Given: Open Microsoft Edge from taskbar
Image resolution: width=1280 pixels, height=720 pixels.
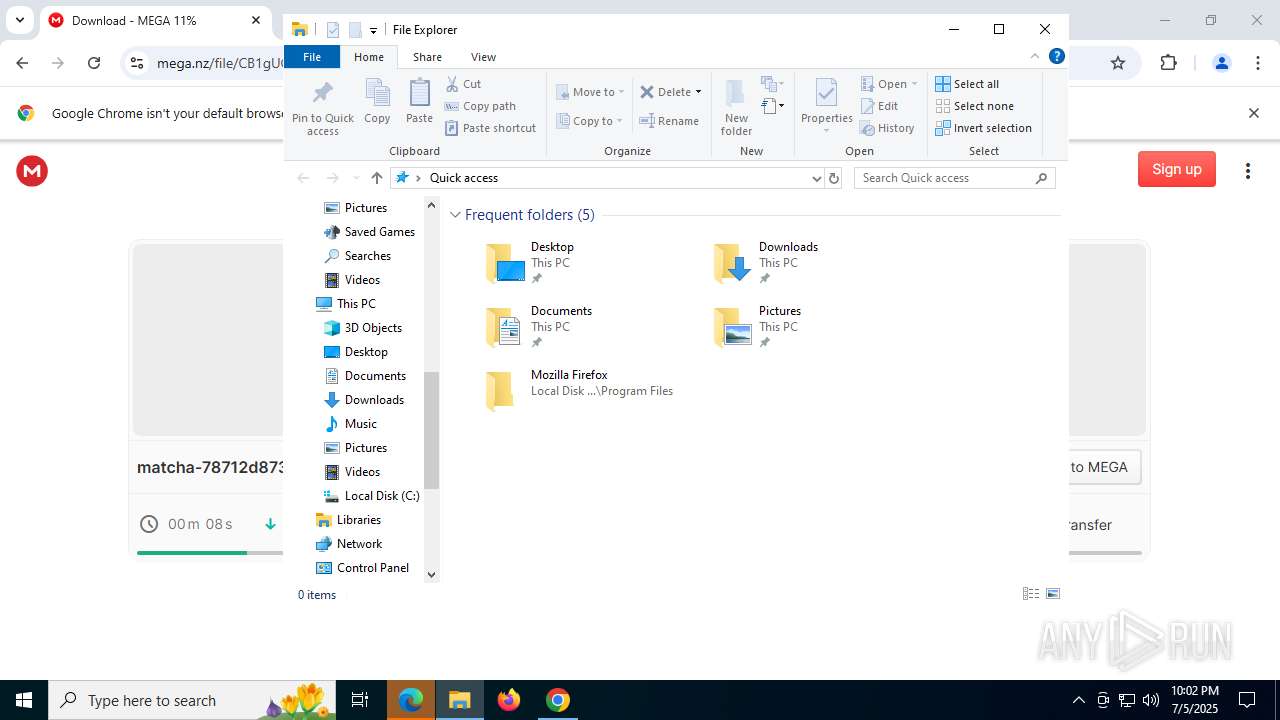Looking at the screenshot, I should tap(411, 700).
